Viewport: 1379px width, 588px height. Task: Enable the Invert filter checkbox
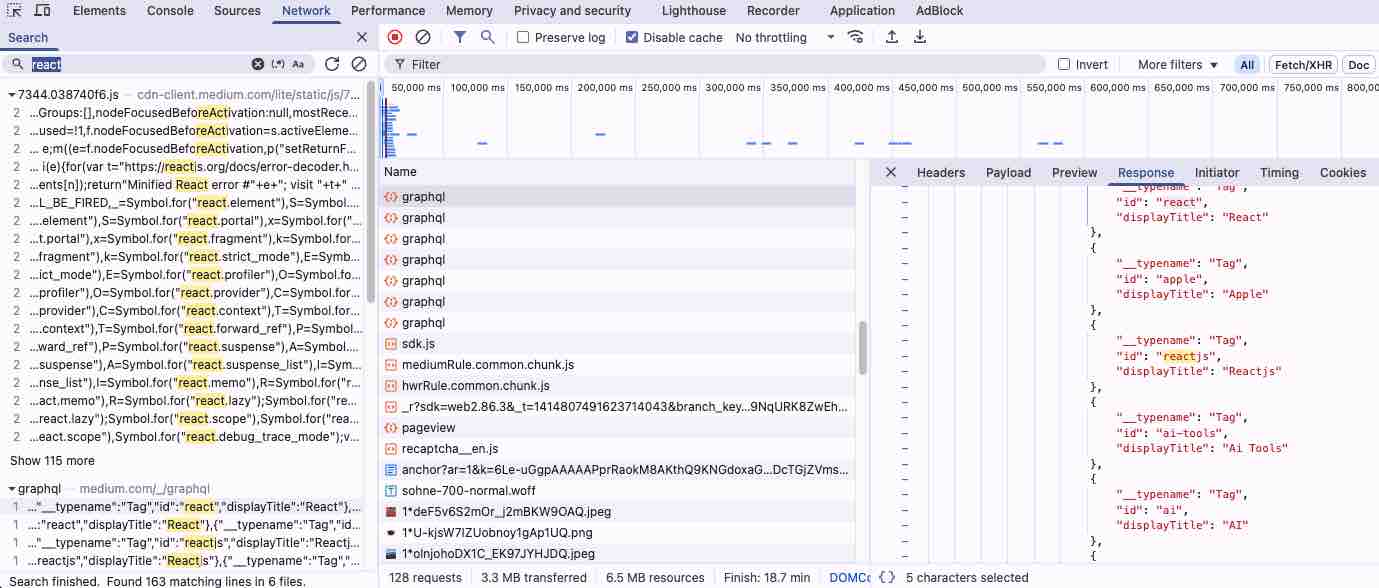click(x=1064, y=64)
